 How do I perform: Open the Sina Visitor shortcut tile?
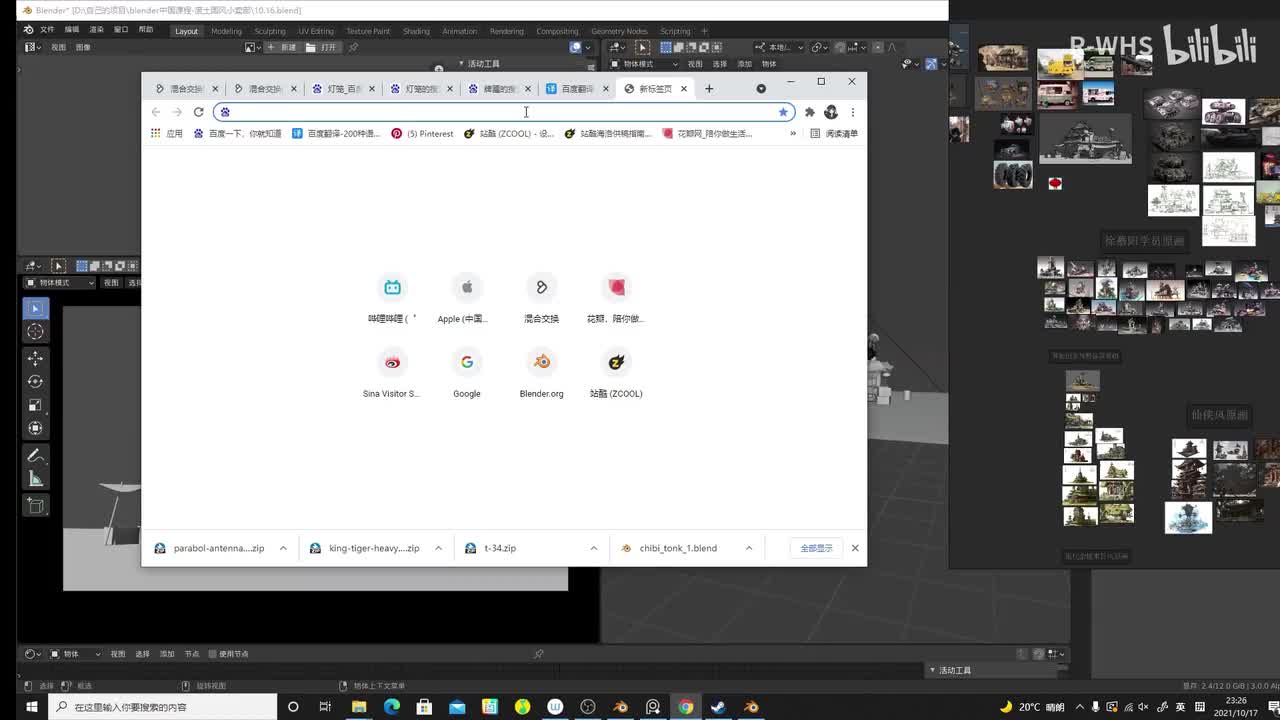[x=392, y=373]
